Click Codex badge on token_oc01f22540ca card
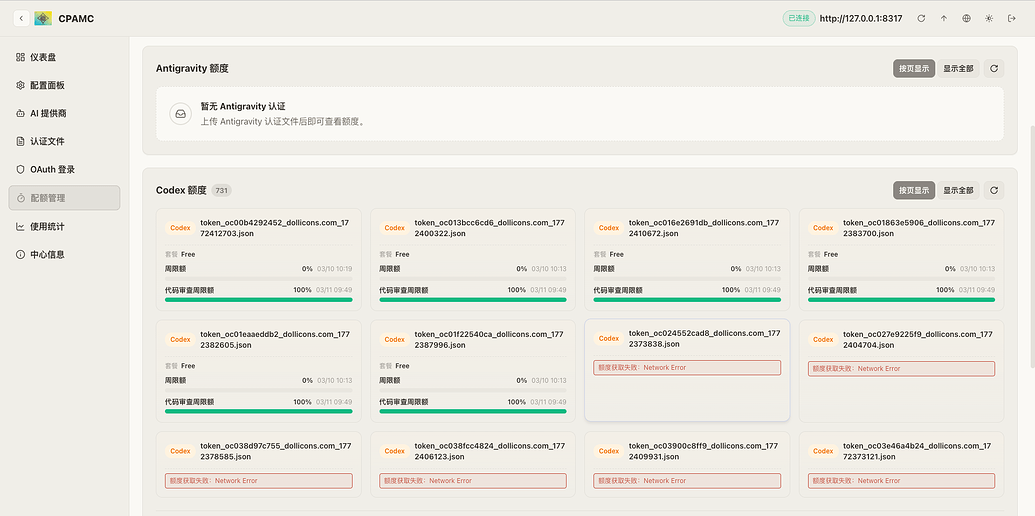The width and height of the screenshot is (1035, 516). point(395,339)
